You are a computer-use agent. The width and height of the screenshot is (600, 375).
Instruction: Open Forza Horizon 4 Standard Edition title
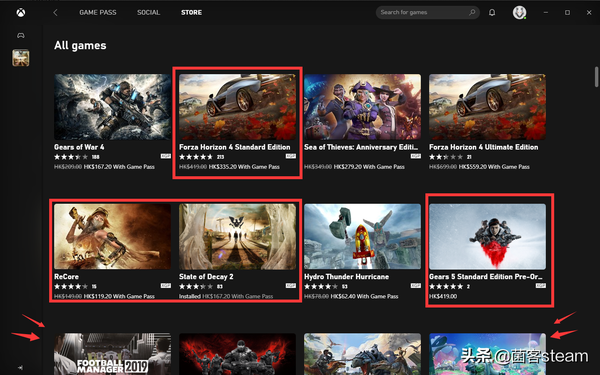point(235,147)
